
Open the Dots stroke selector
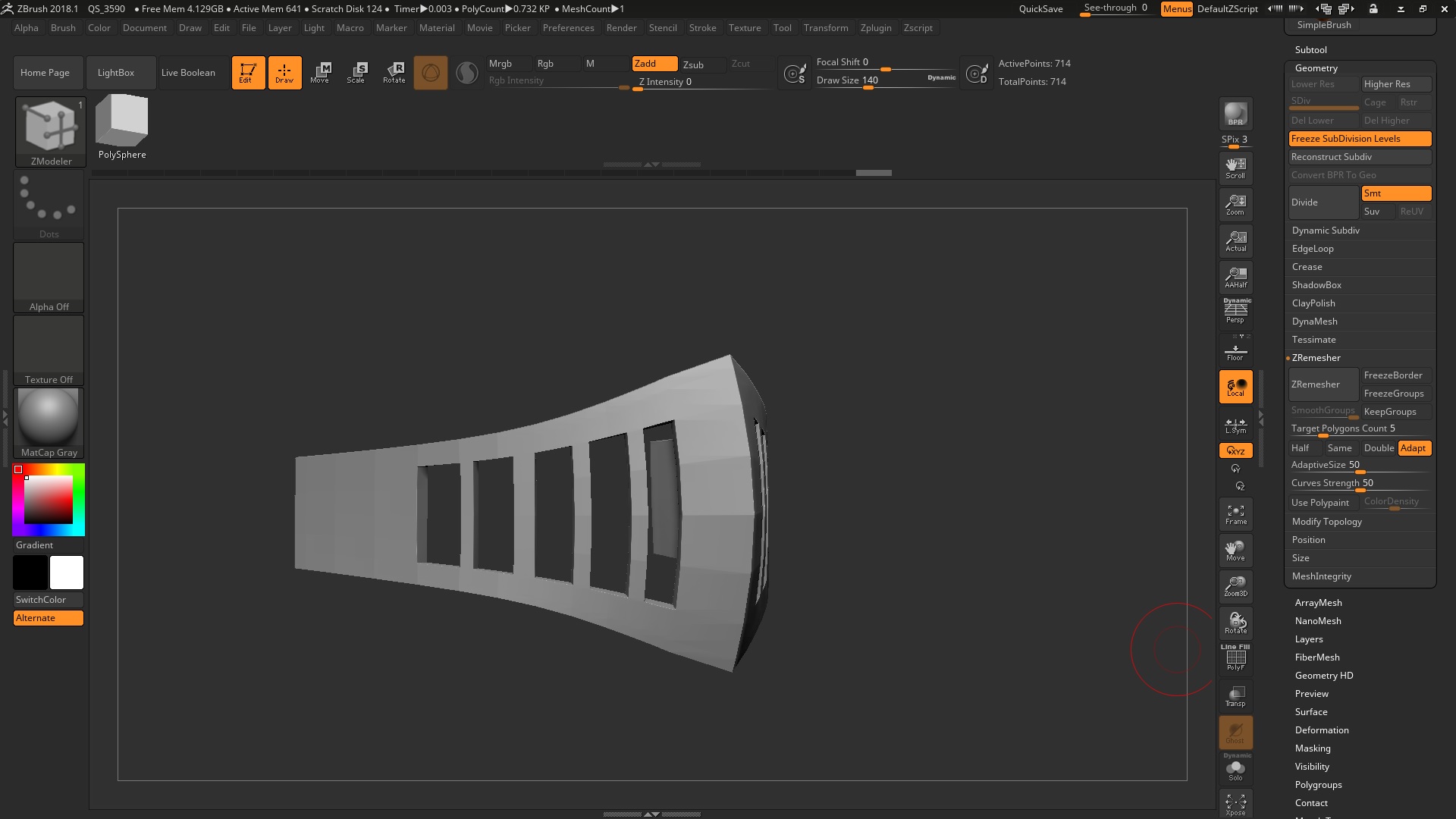pos(49,205)
